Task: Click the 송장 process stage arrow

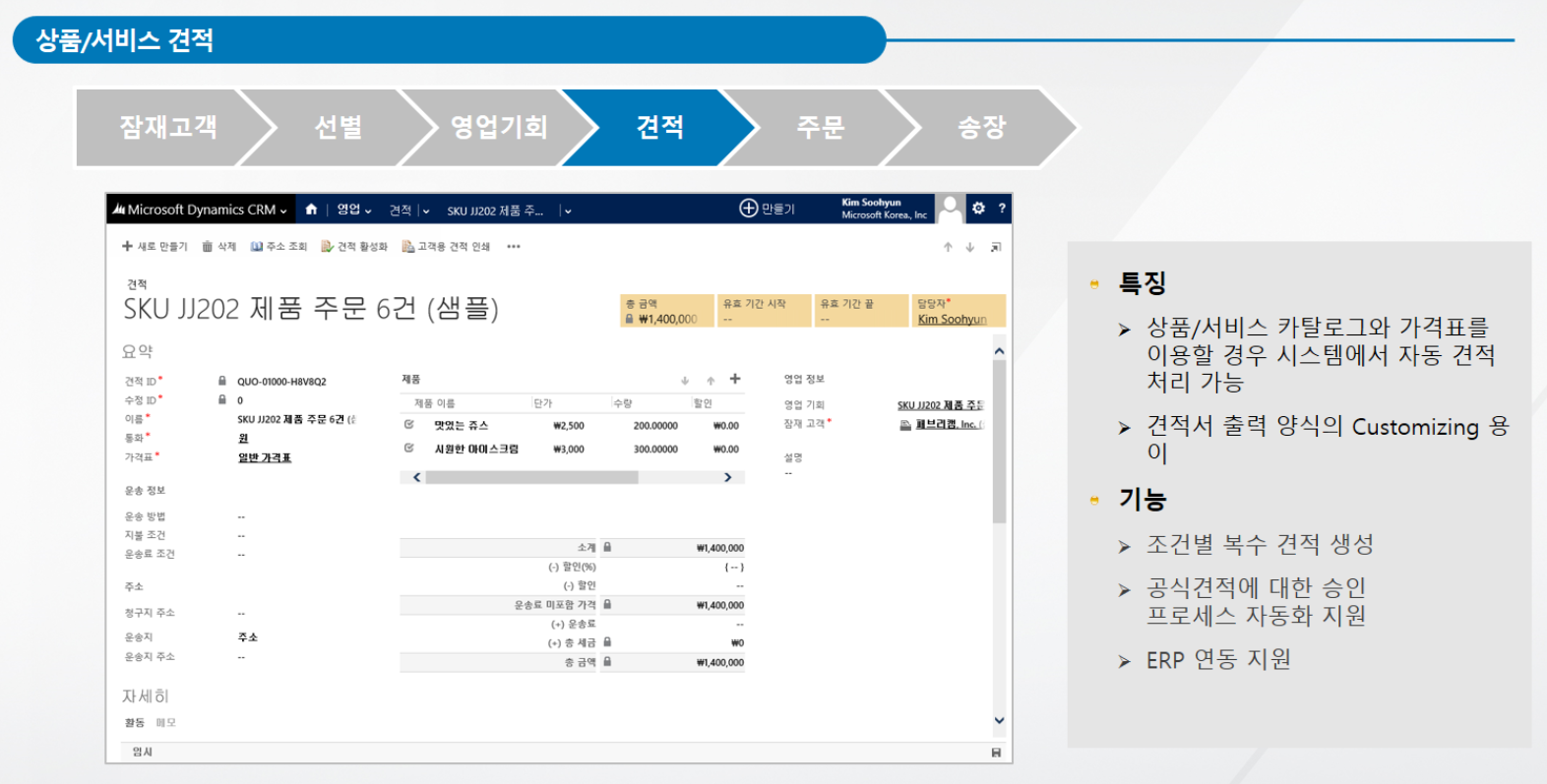Action: pos(981,127)
